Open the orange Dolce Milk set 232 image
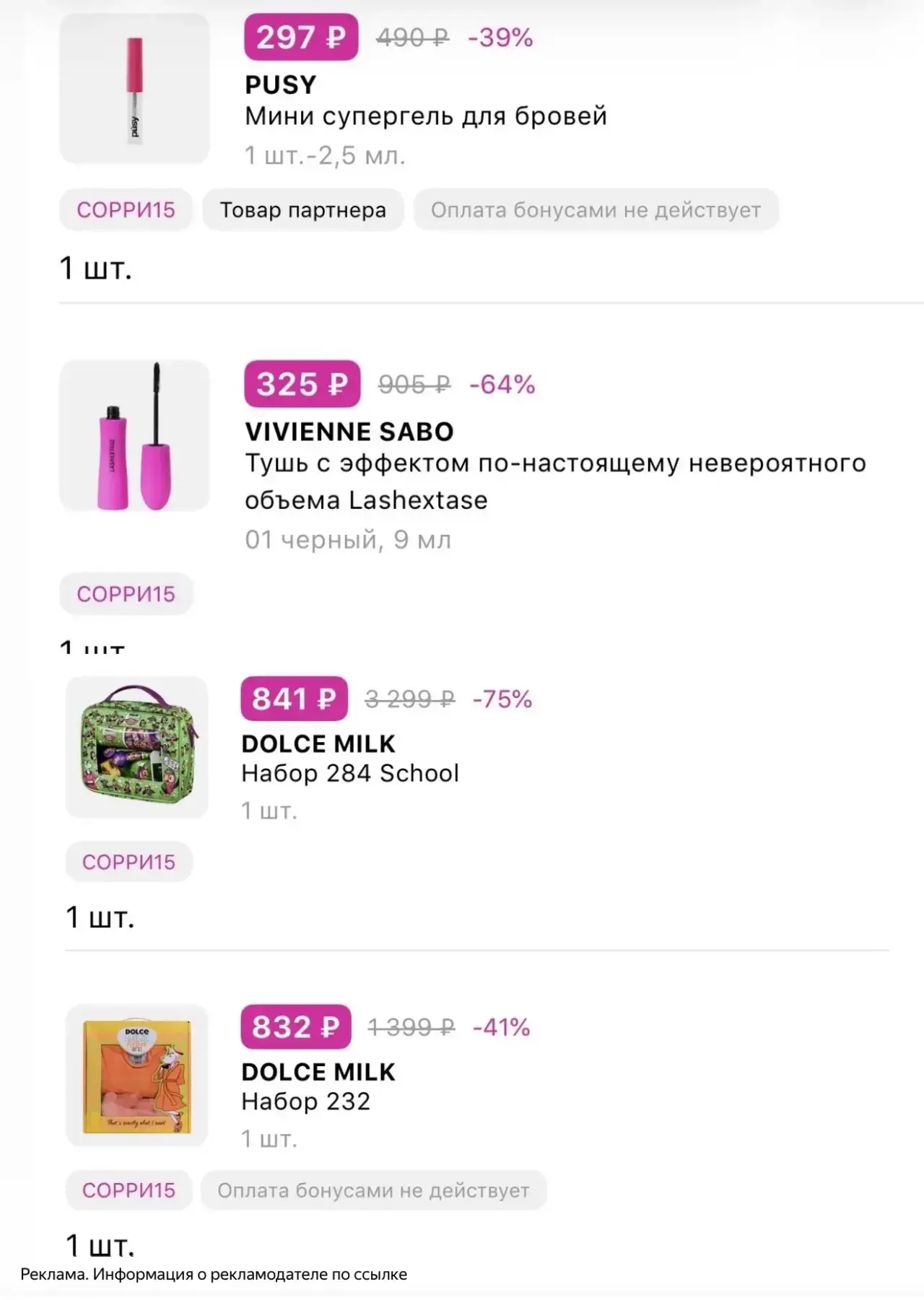The width and height of the screenshot is (924, 1300). (137, 1075)
